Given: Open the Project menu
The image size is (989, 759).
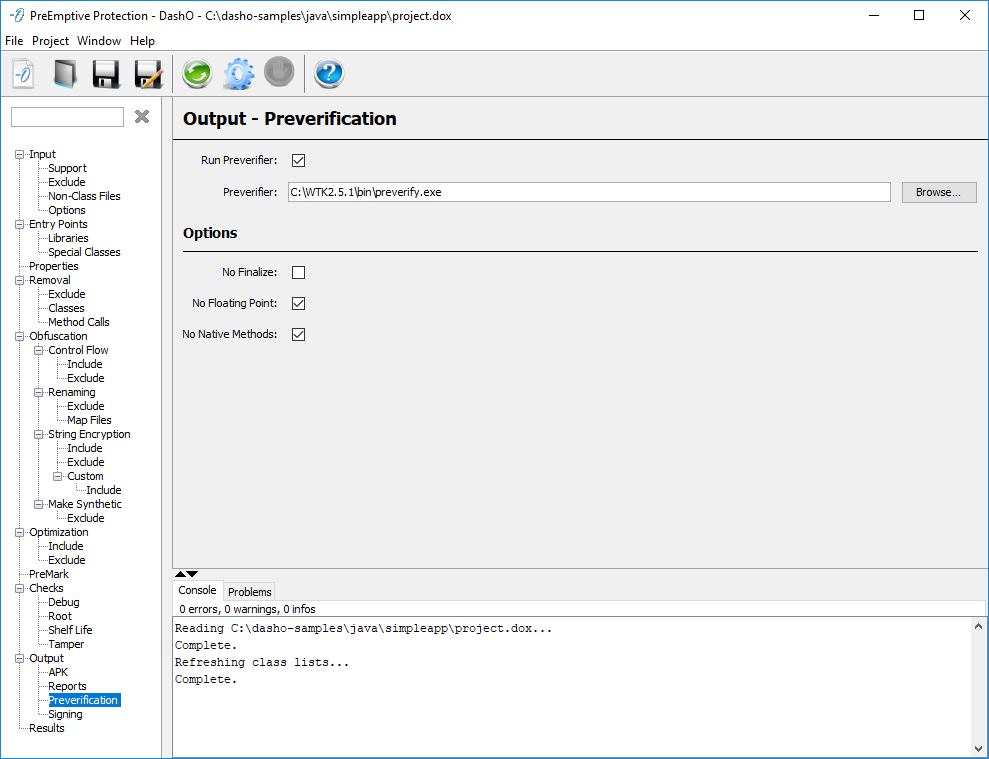Looking at the screenshot, I should click(50, 41).
